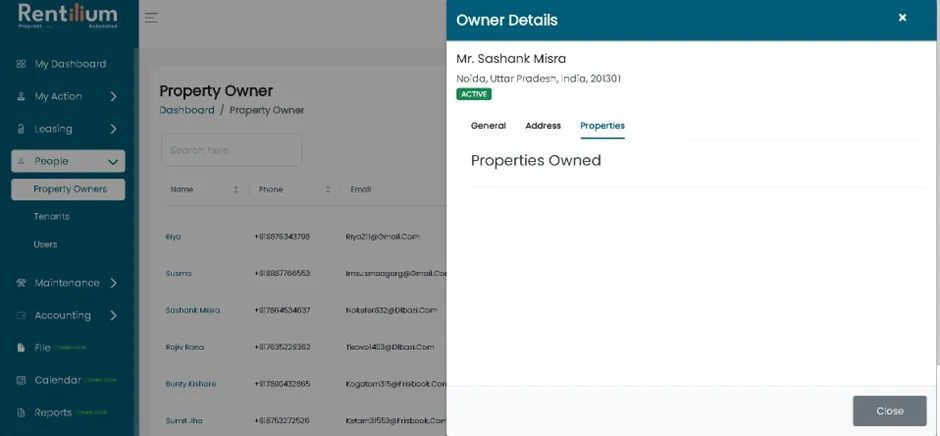Click the Noida, Uttar Pradesh address text
Screen dimensions: 940x436
(538, 79)
